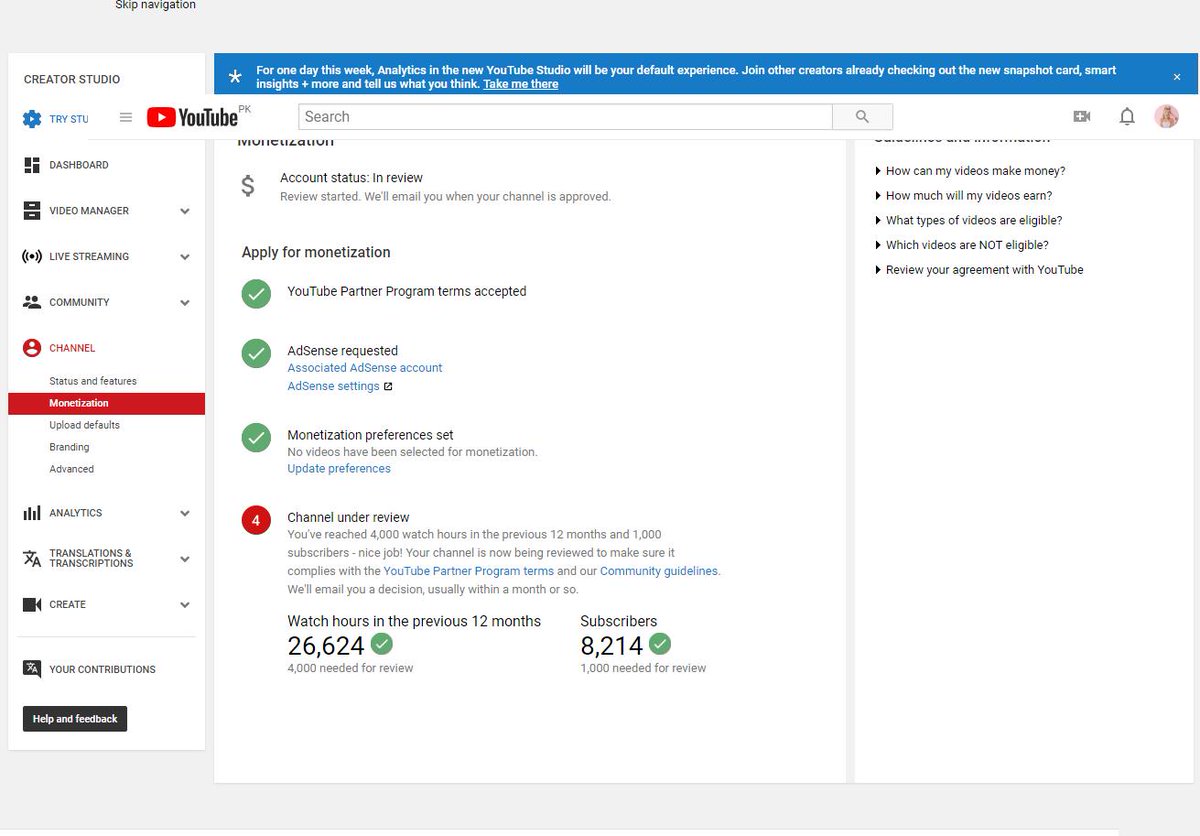Open the Advanced menu item
Screen dimensions: 1200x836
click(71, 469)
